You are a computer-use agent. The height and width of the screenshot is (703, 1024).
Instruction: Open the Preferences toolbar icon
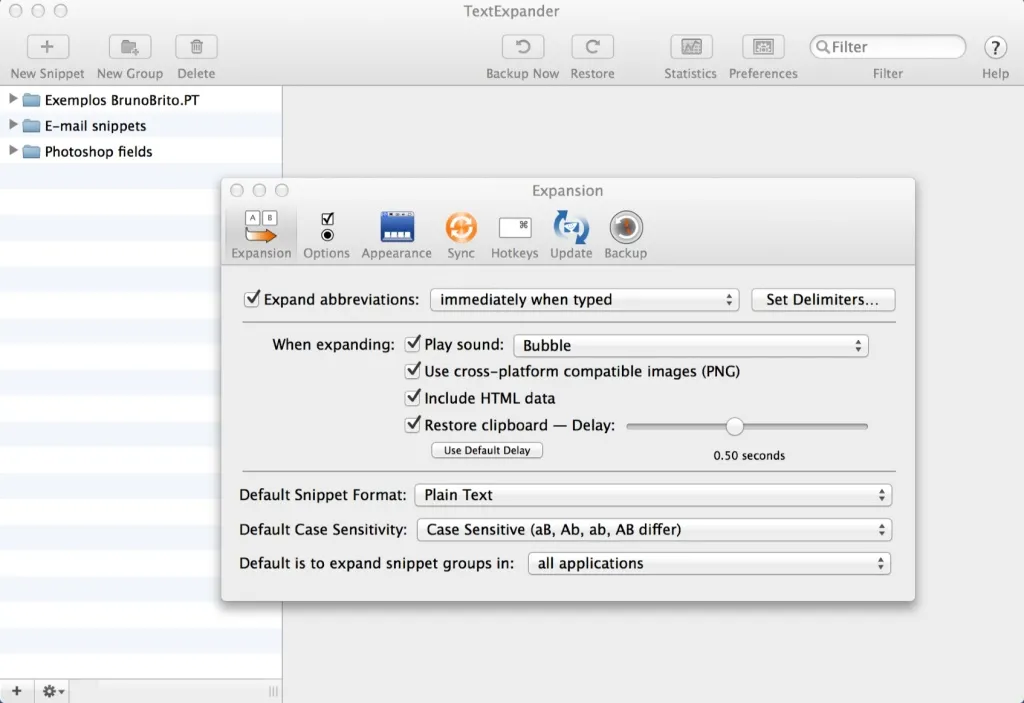763,47
